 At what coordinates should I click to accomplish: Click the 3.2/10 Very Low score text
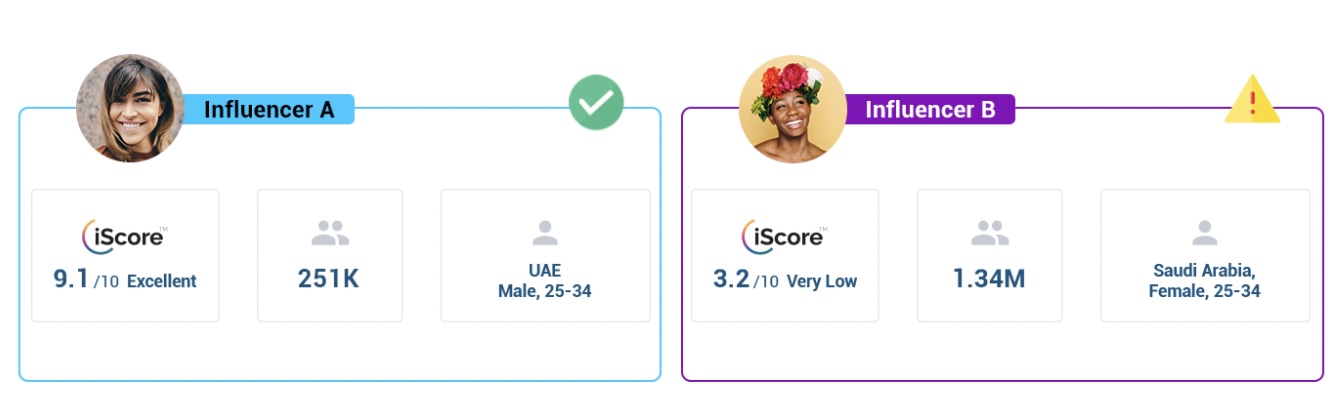(785, 280)
